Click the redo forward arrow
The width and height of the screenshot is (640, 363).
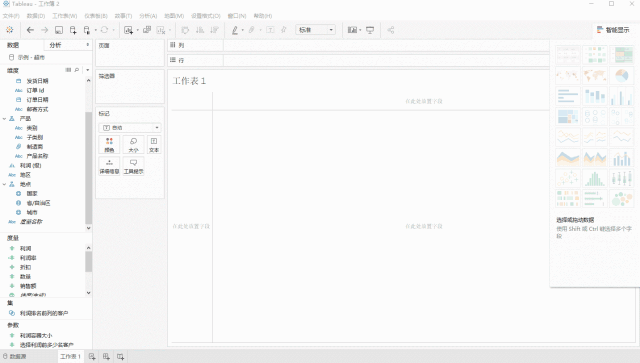(44, 30)
